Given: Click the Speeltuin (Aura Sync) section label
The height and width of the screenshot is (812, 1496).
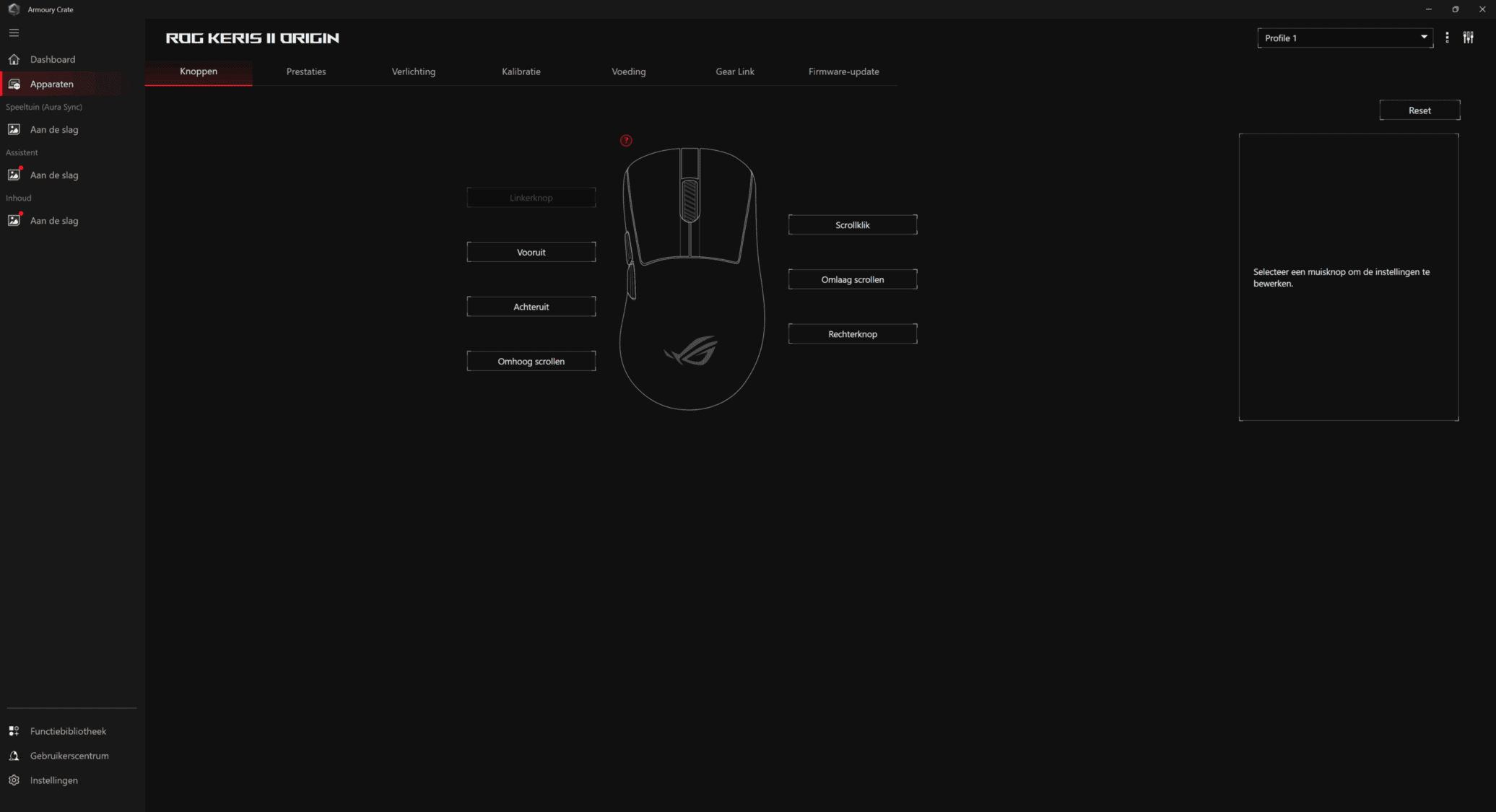Looking at the screenshot, I should coord(44,107).
